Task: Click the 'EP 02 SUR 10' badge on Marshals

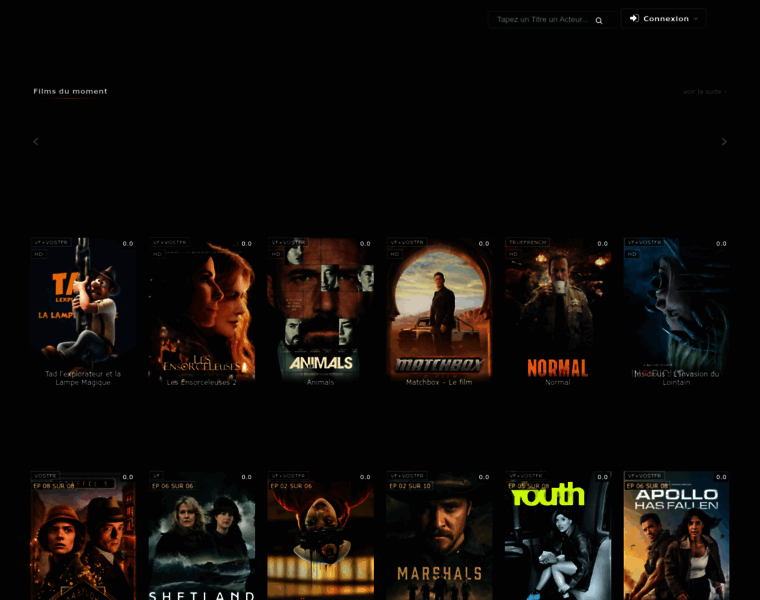Action: coord(410,486)
